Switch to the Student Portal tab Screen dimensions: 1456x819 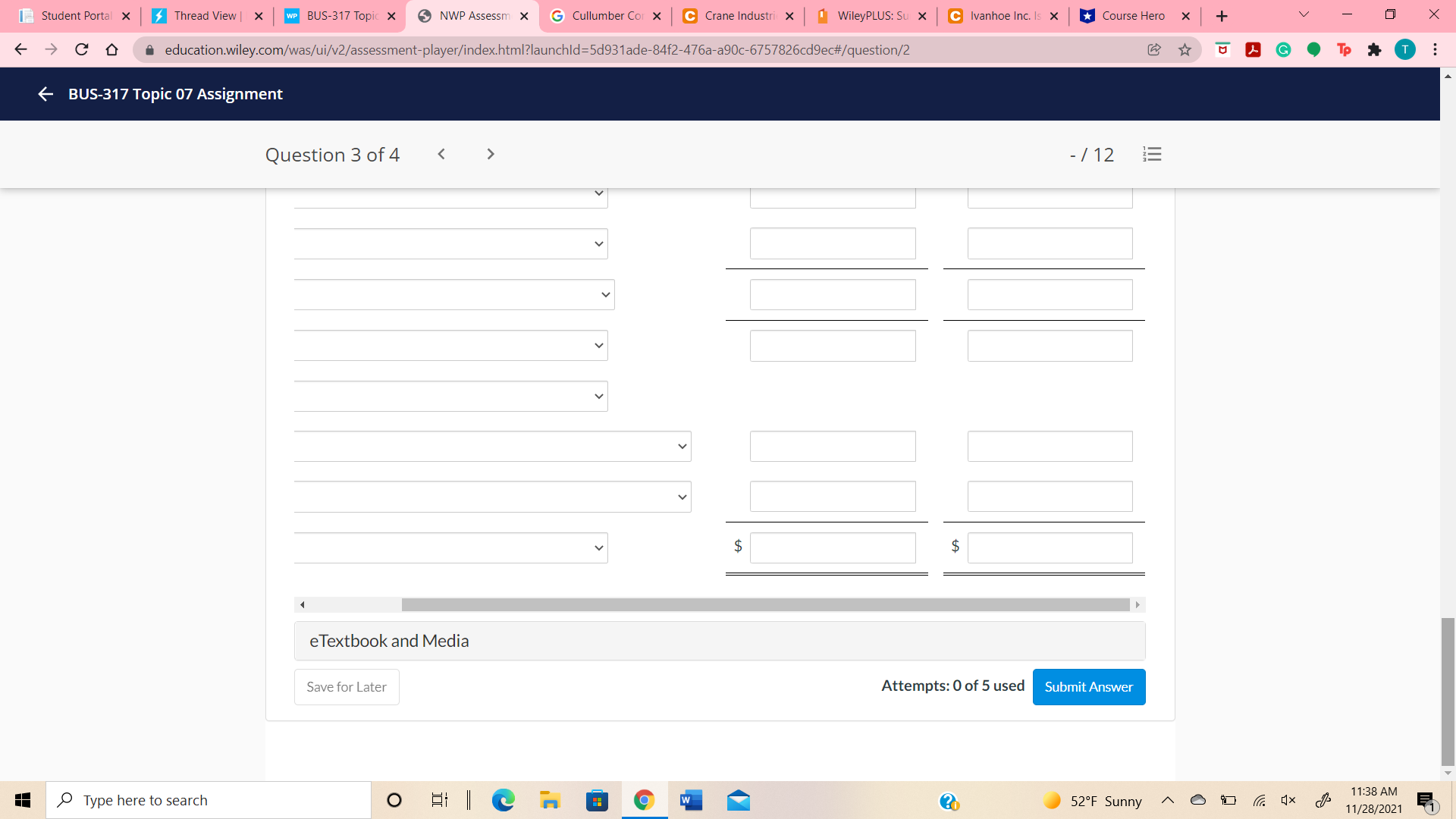click(x=76, y=16)
